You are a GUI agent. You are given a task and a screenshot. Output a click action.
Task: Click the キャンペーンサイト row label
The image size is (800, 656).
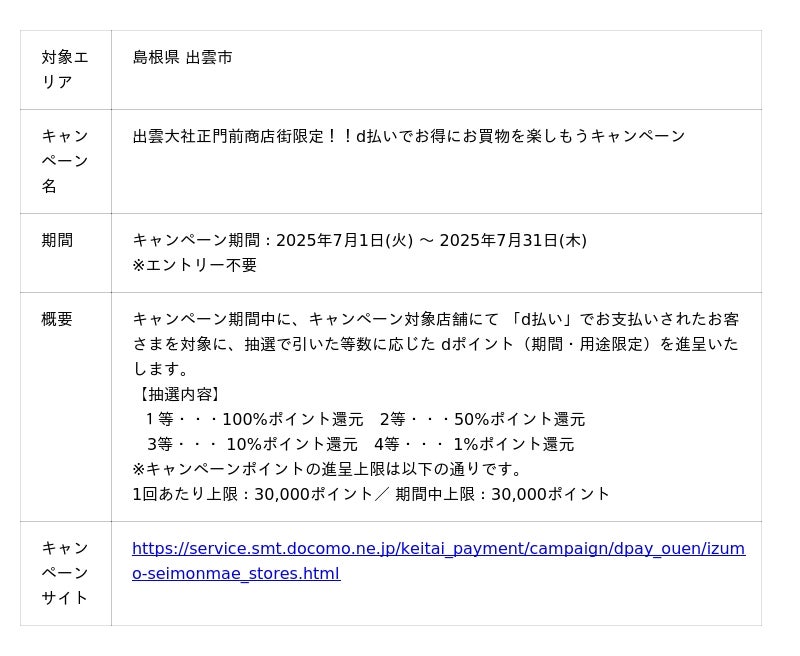tap(65, 573)
